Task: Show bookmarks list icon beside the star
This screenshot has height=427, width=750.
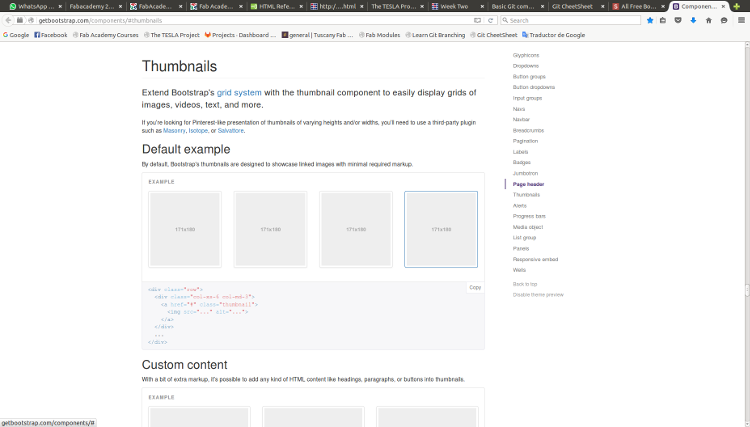Action: (662, 21)
